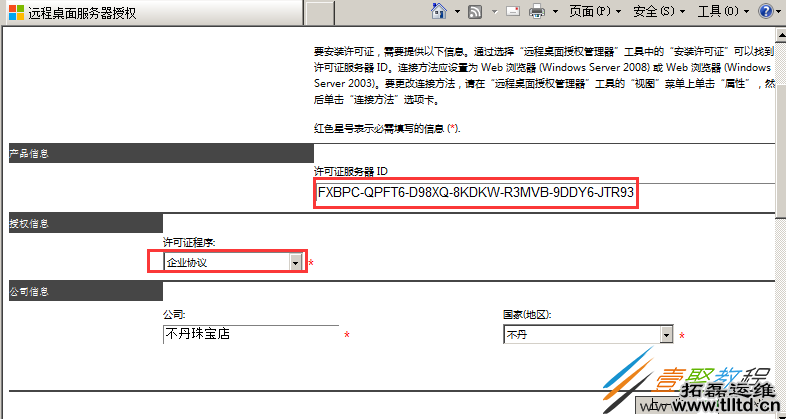
Task: Expand the RSS feeds dropdown arrow
Action: coord(494,12)
